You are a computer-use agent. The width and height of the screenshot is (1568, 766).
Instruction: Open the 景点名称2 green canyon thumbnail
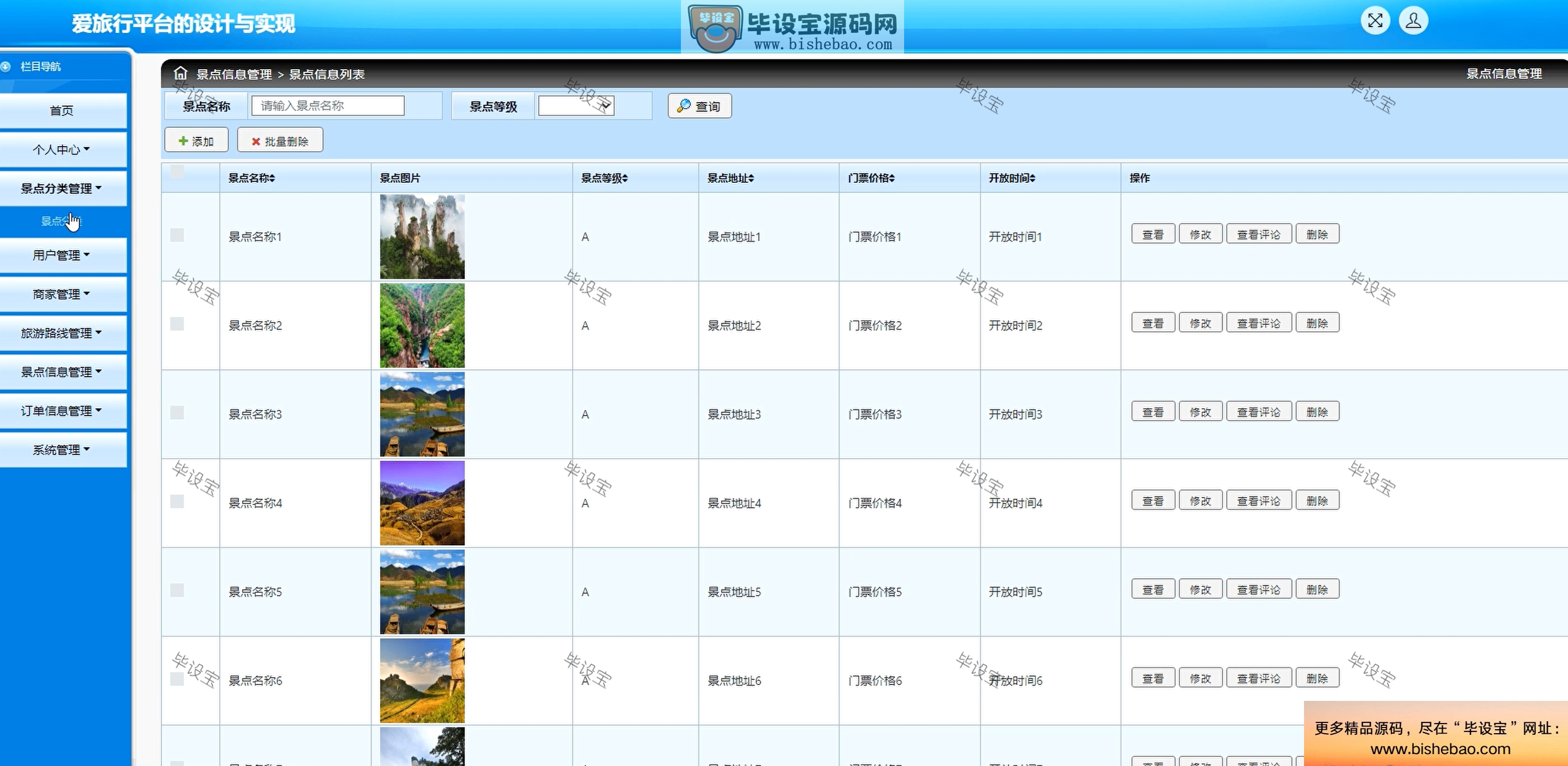tap(422, 326)
